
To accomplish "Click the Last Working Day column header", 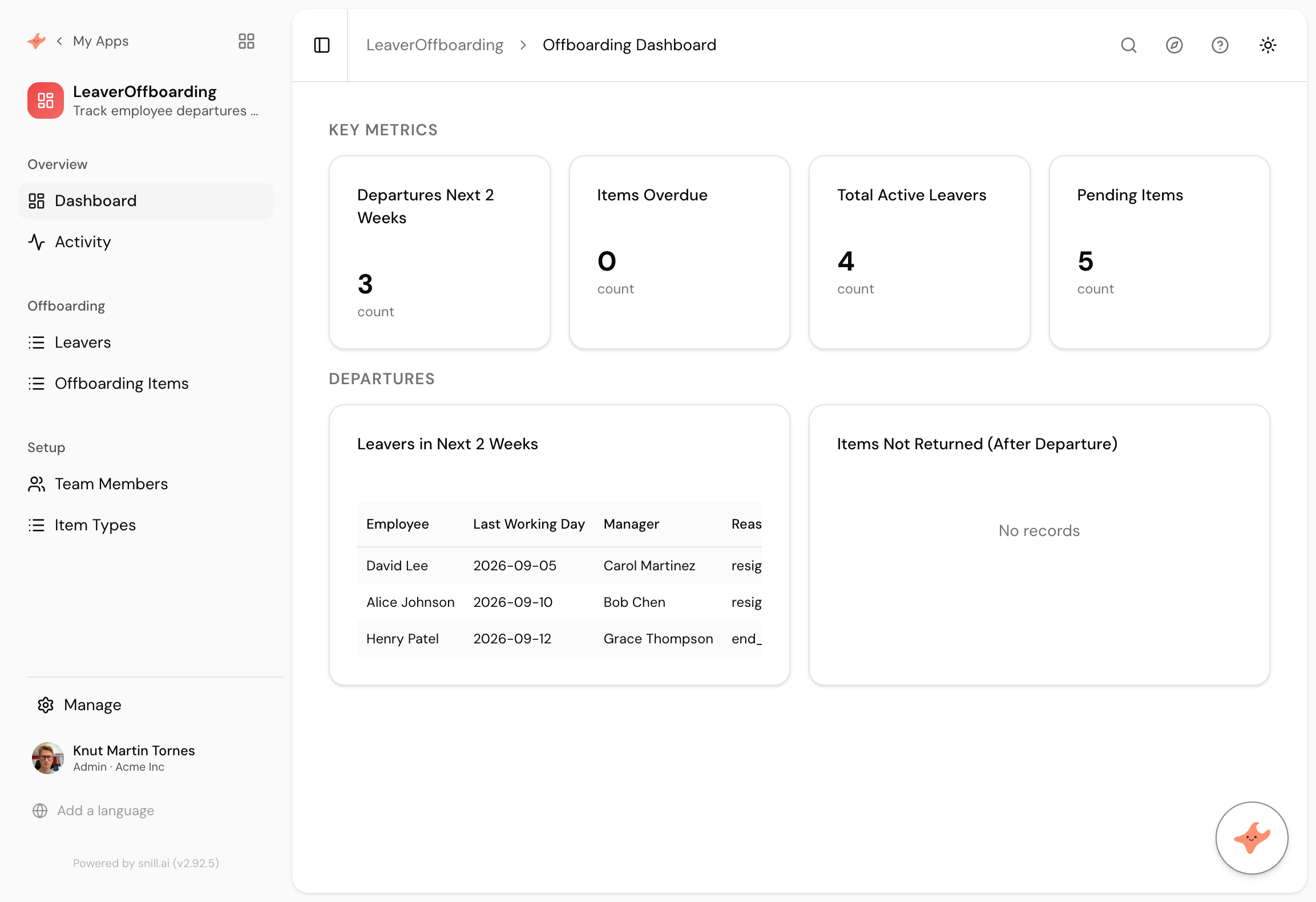I will [529, 524].
